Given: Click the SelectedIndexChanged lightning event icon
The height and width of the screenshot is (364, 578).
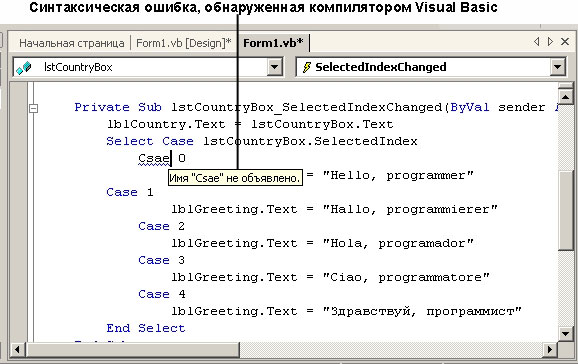Looking at the screenshot, I should pos(306,67).
